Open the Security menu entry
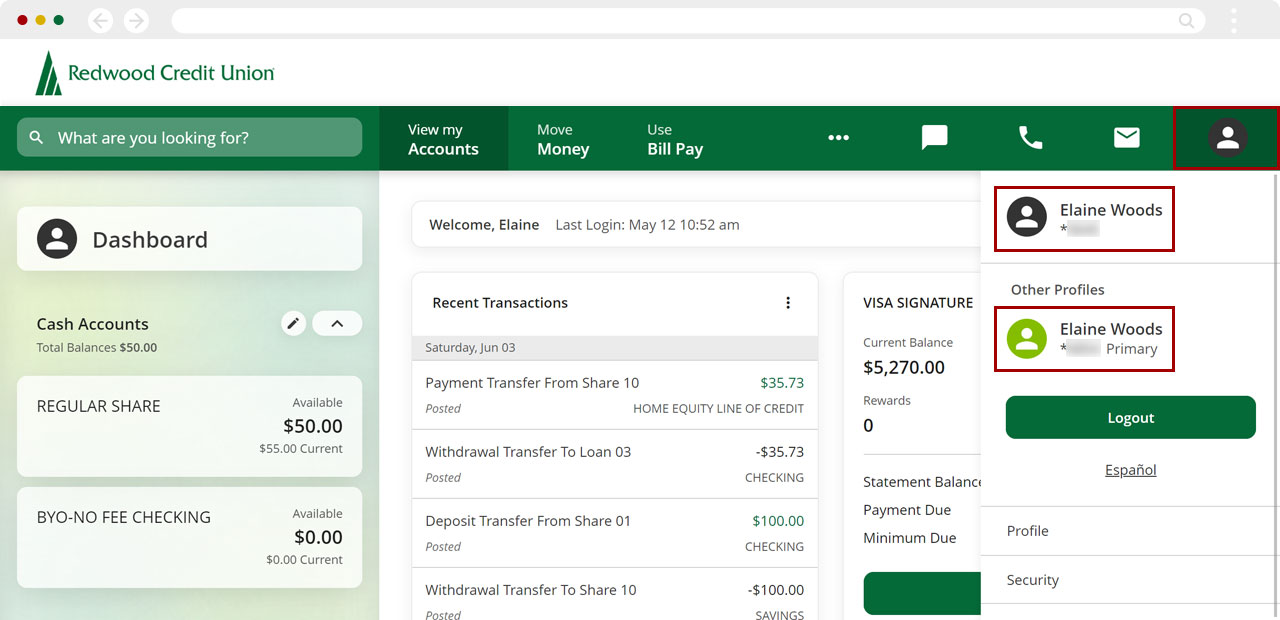 [1033, 580]
